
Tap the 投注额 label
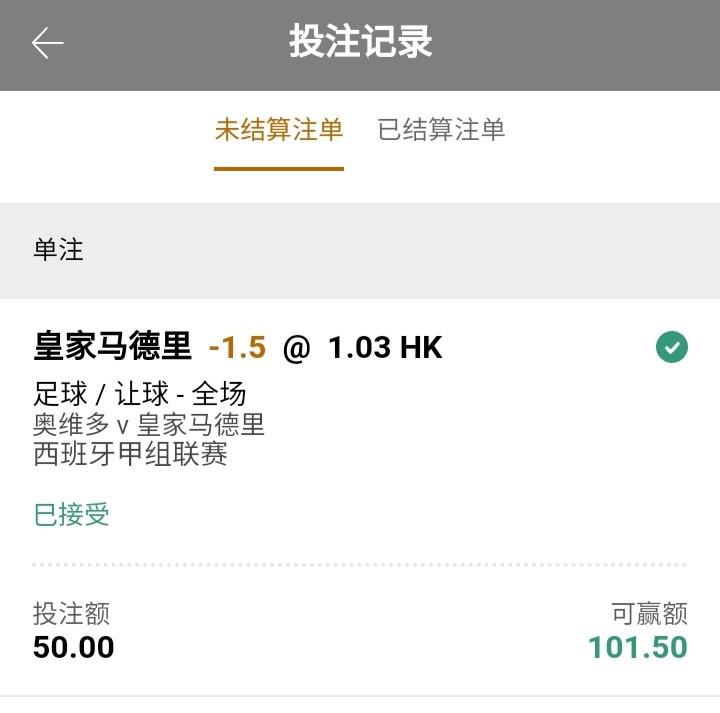[71, 613]
